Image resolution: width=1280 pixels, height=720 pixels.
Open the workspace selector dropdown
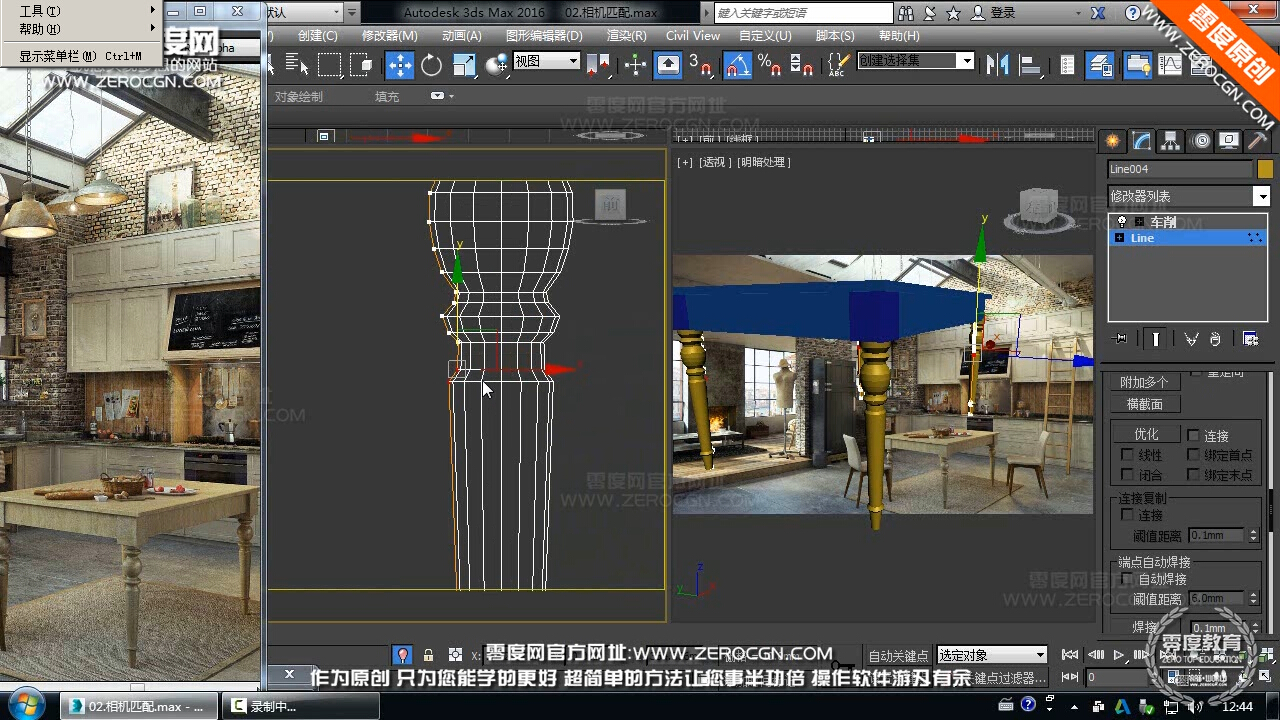click(305, 13)
